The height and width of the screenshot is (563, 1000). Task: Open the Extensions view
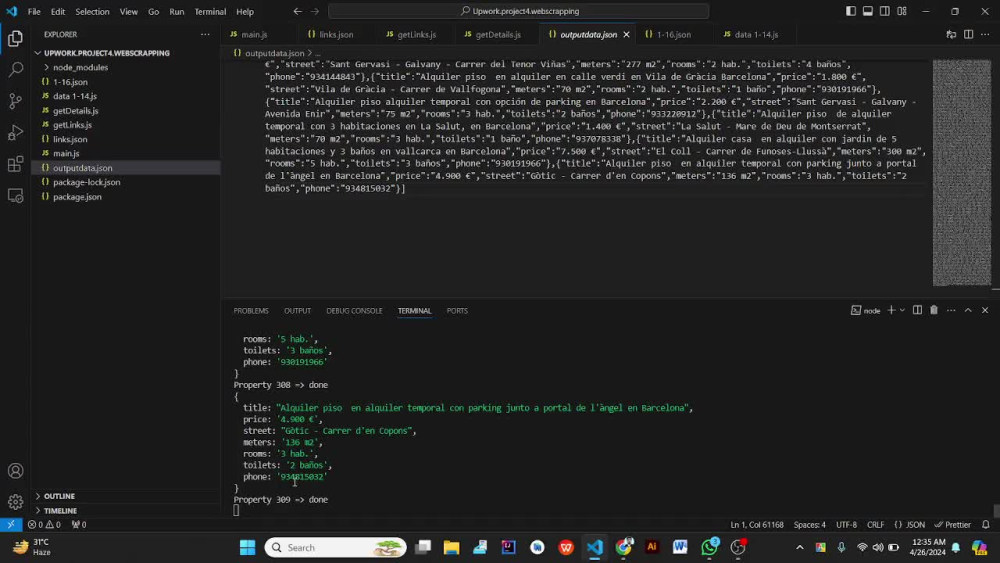[x=15, y=164]
